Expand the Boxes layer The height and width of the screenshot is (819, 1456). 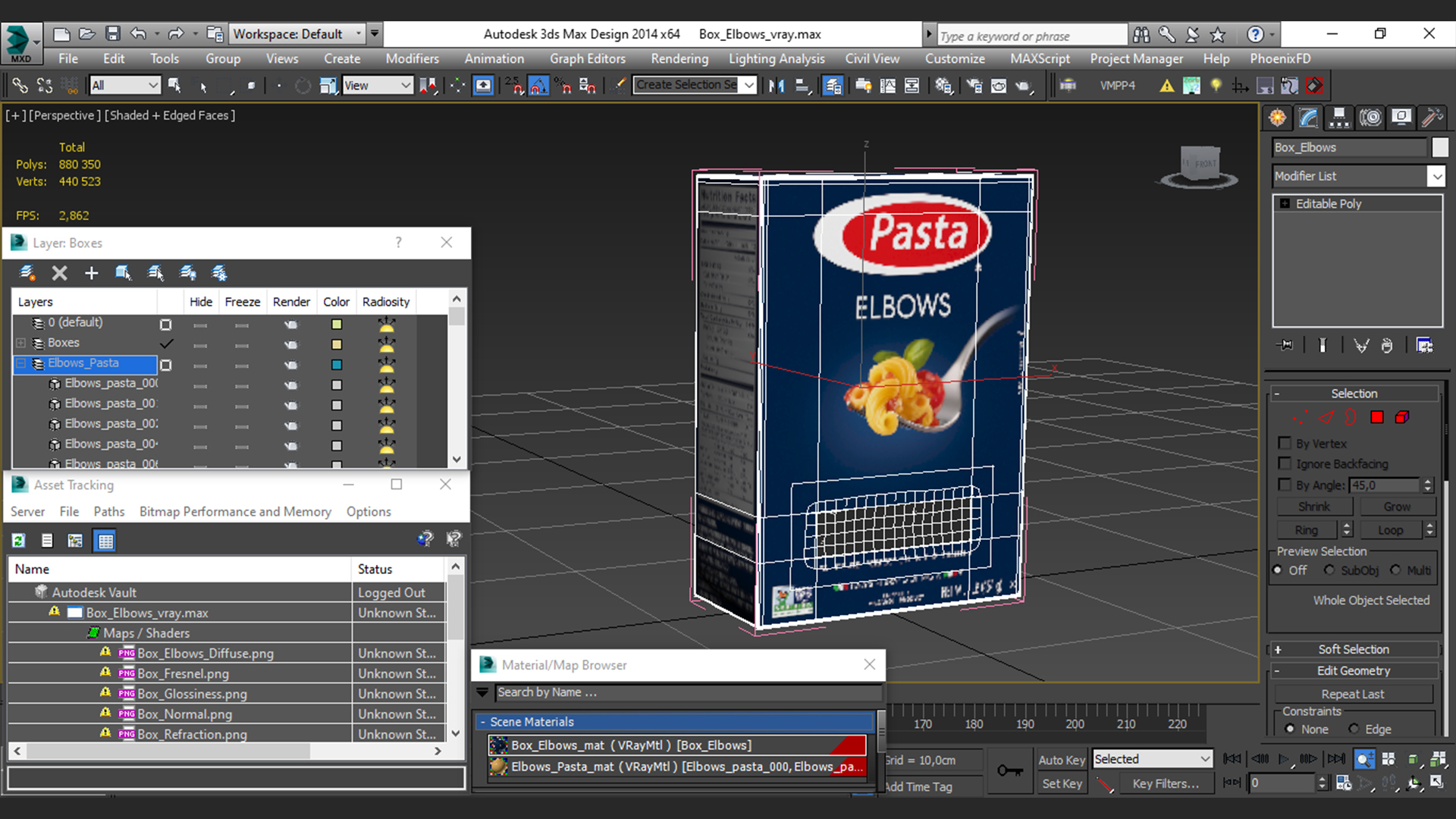(x=21, y=343)
